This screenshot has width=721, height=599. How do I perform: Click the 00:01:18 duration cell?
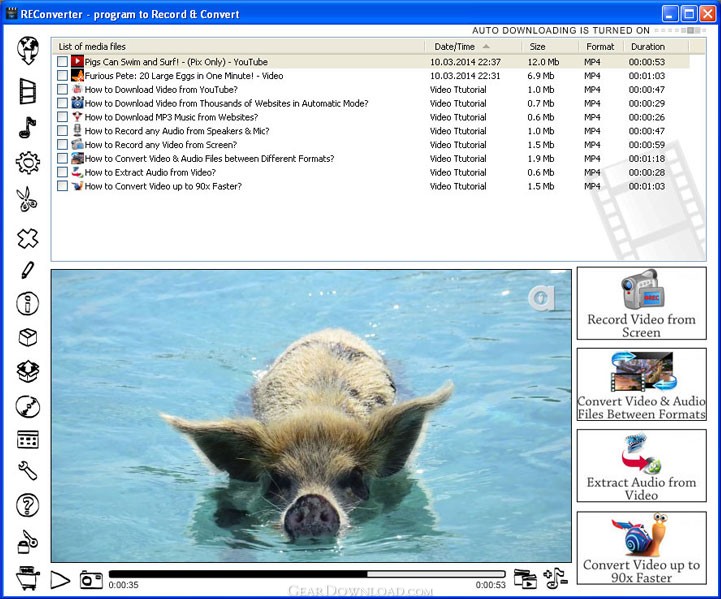[647, 158]
